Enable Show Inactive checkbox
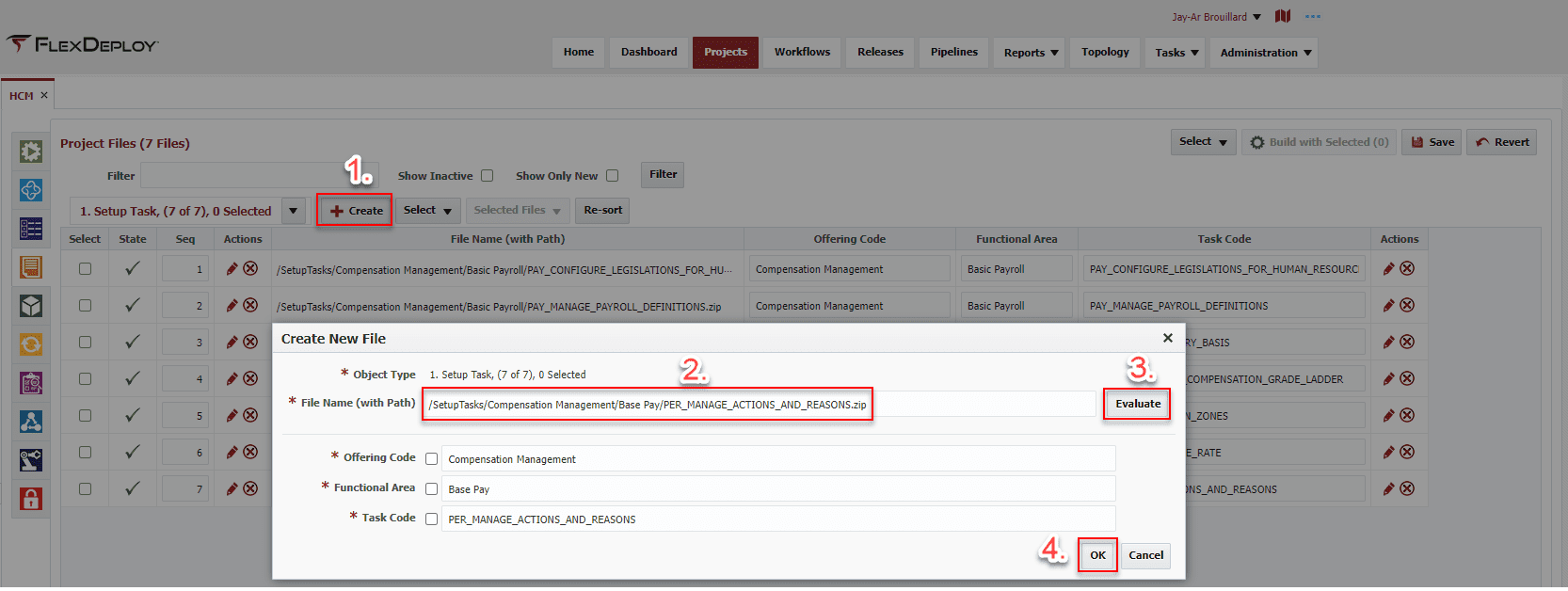The width and height of the screenshot is (1568, 591). pos(488,176)
